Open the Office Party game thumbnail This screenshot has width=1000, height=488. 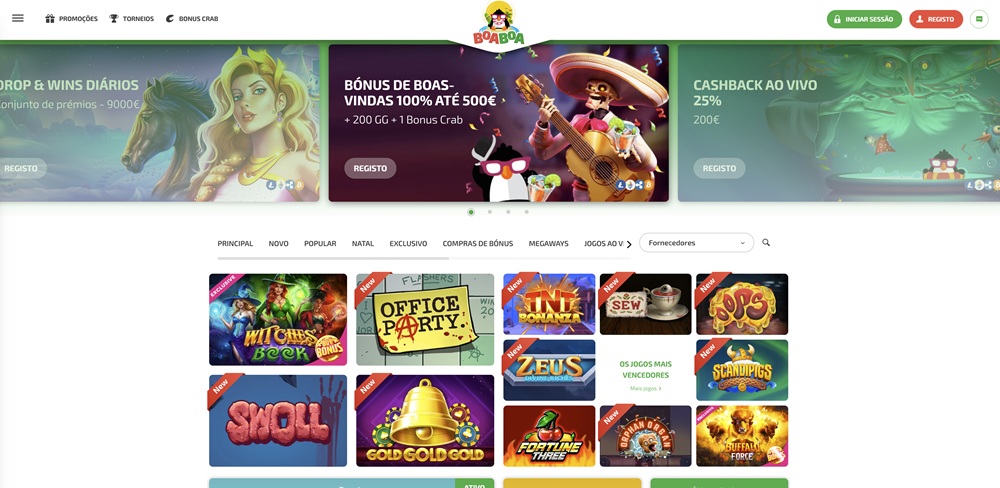(425, 320)
